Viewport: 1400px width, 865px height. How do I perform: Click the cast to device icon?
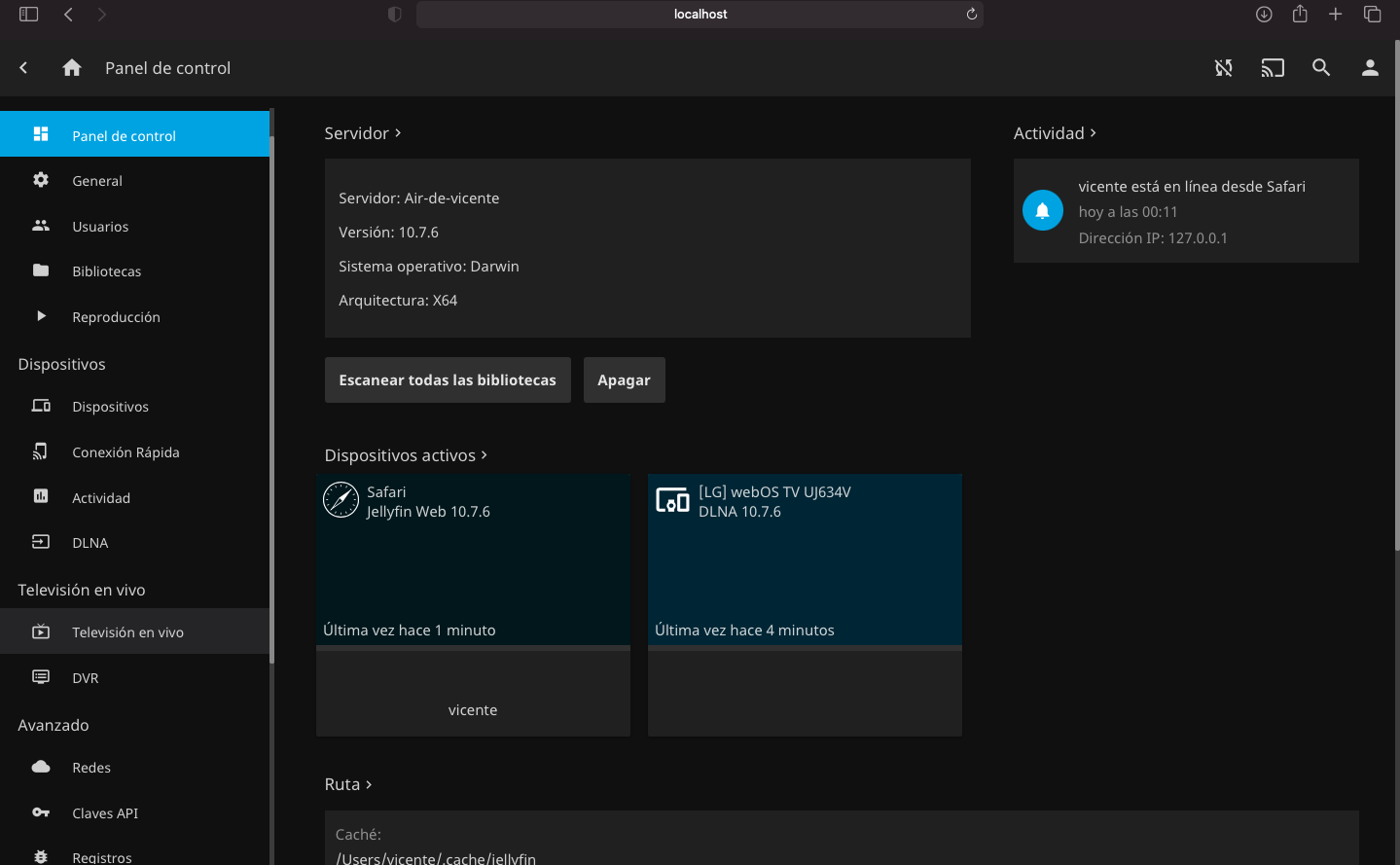click(1273, 68)
